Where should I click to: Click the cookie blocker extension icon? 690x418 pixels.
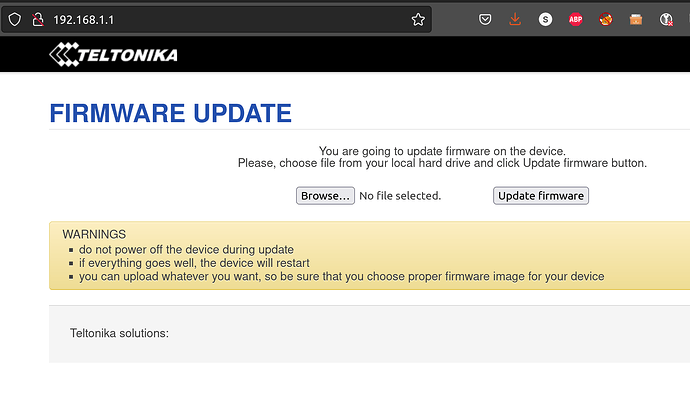point(606,19)
